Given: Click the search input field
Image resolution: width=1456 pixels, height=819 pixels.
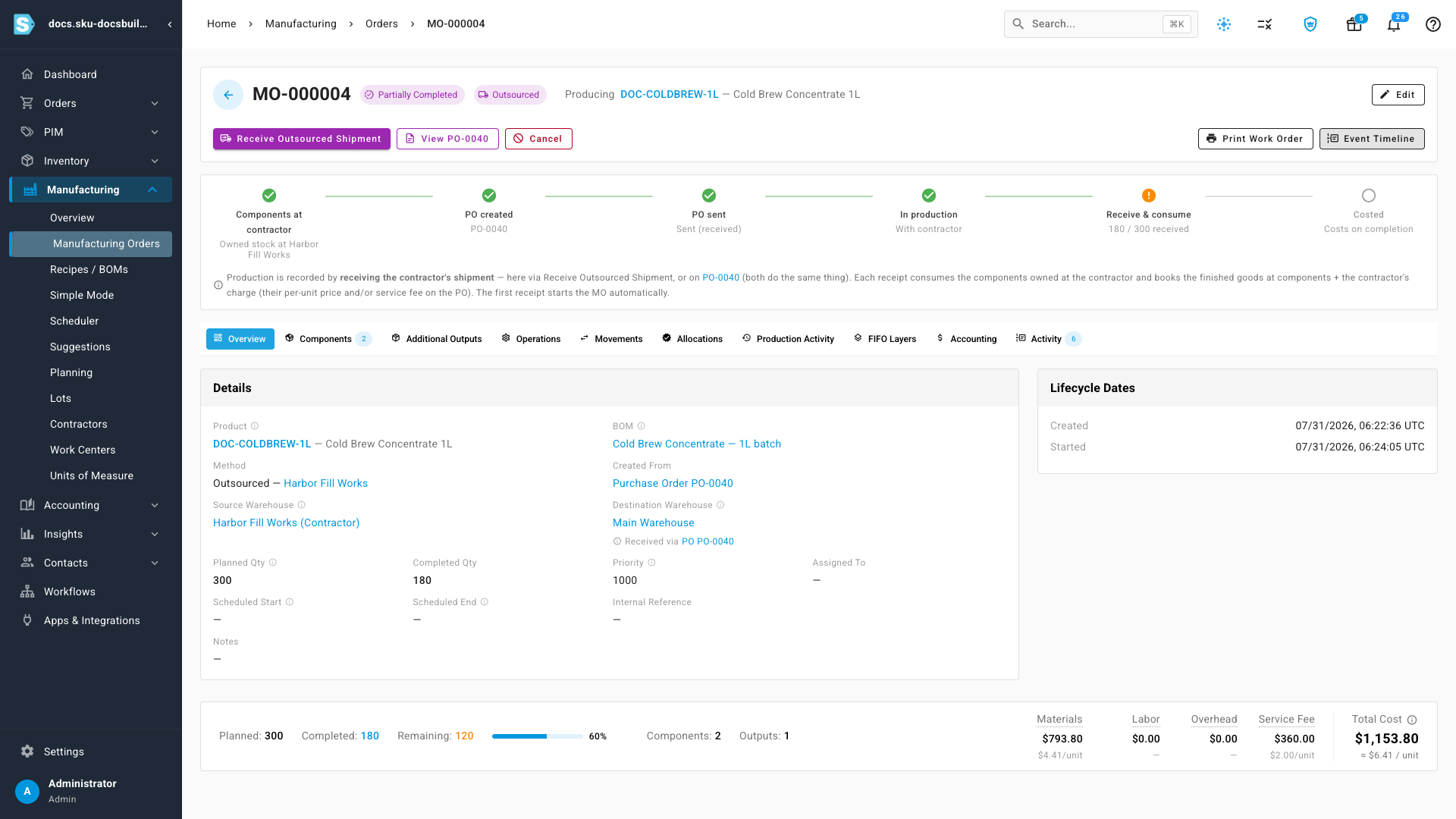Looking at the screenshot, I should click(1101, 24).
